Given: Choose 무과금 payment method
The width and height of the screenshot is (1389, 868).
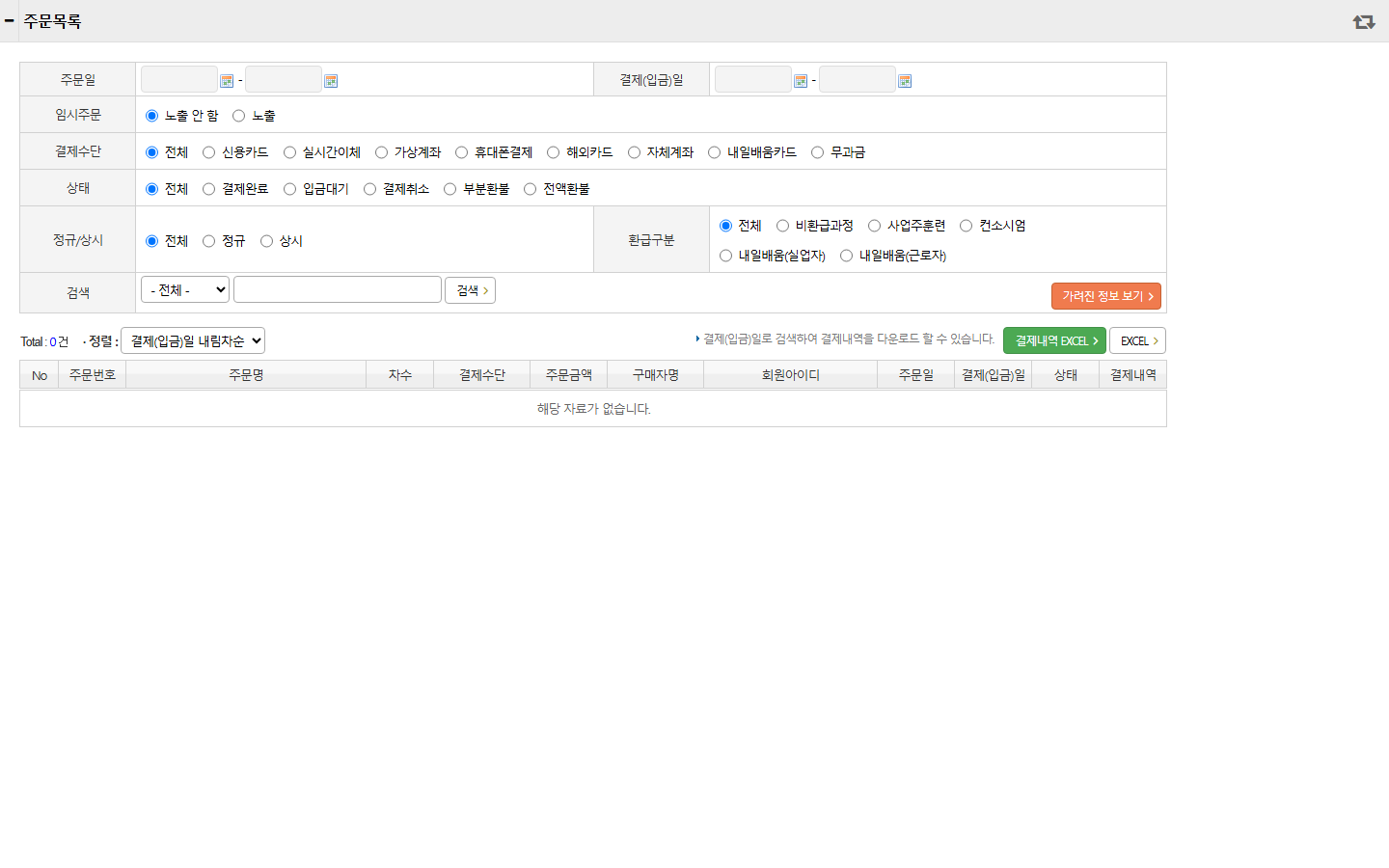Looking at the screenshot, I should tap(817, 152).
